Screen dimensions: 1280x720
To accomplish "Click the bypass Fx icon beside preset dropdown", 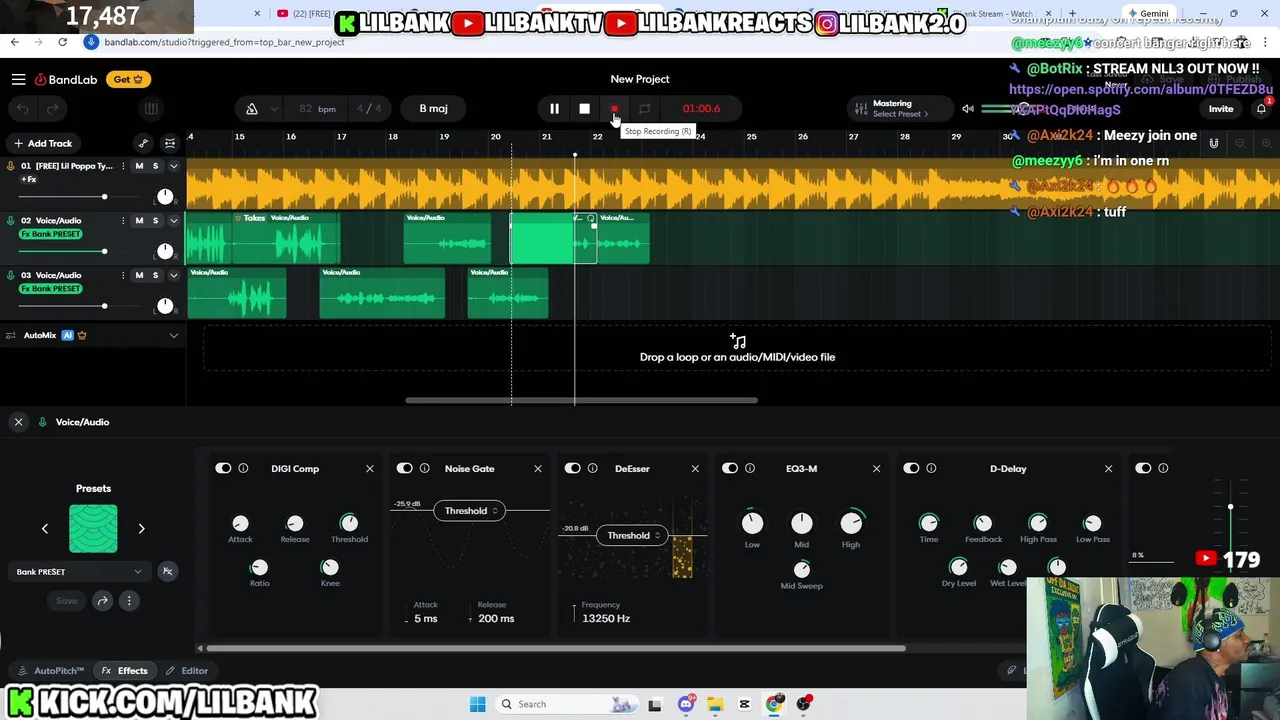I will (x=167, y=572).
